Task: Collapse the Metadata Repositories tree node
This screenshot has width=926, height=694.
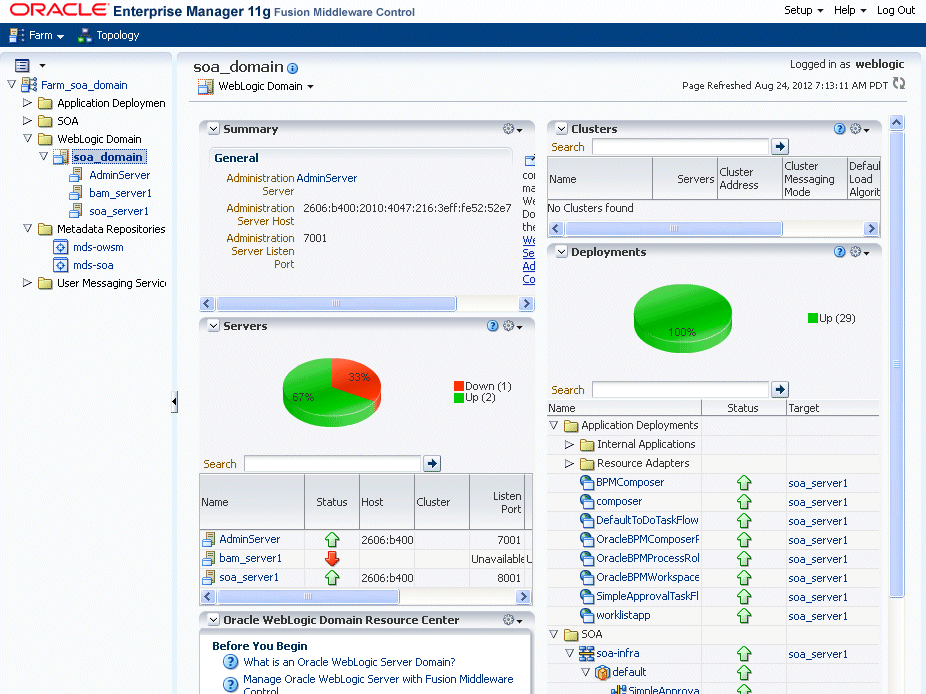Action: pyautogui.click(x=27, y=228)
